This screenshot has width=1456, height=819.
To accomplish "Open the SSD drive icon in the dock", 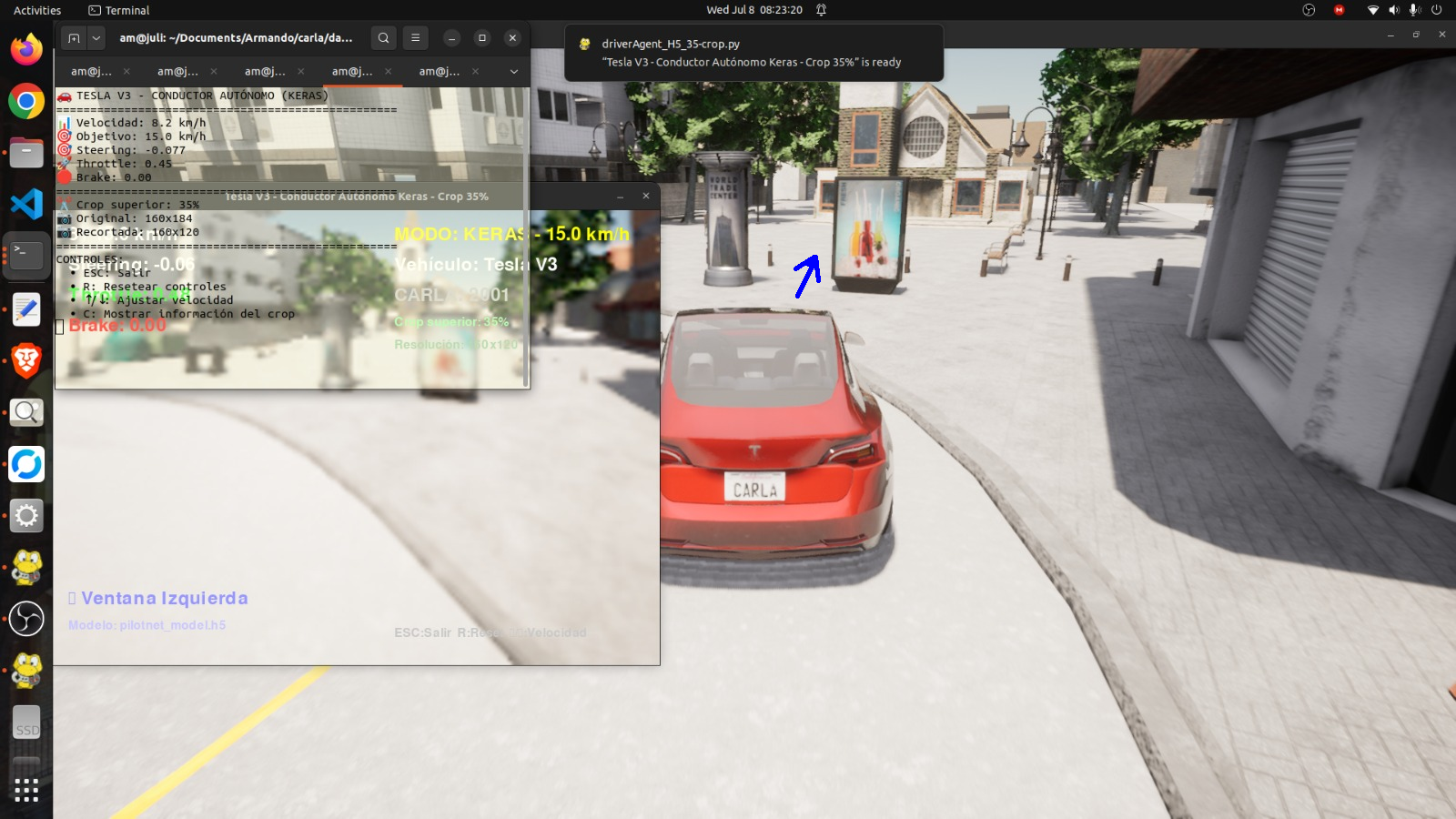I will tap(26, 723).
